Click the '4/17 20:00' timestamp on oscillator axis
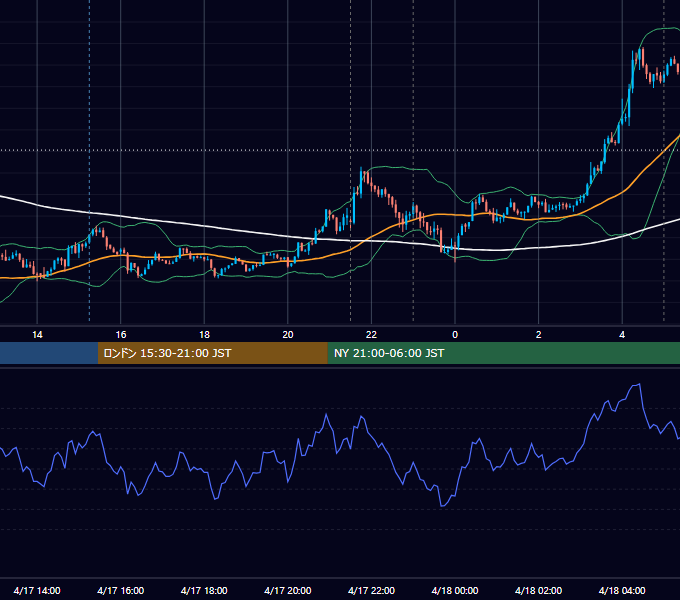 288,590
